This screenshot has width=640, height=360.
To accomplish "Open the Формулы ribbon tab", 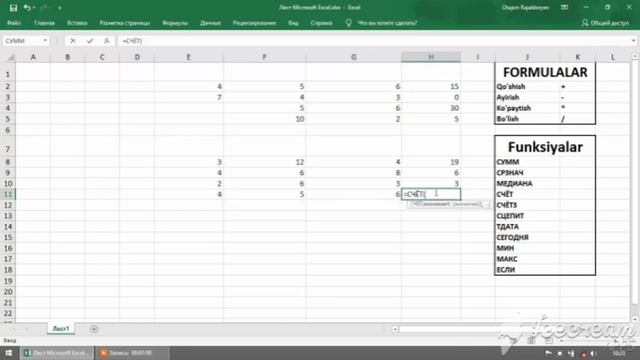I will point(175,23).
